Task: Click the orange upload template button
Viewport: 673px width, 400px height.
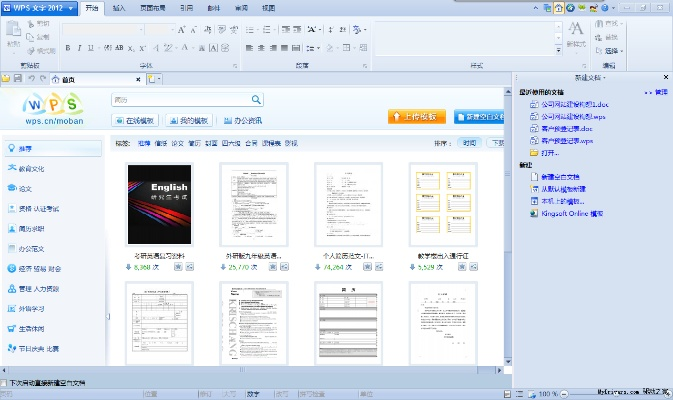Action: pyautogui.click(x=417, y=117)
